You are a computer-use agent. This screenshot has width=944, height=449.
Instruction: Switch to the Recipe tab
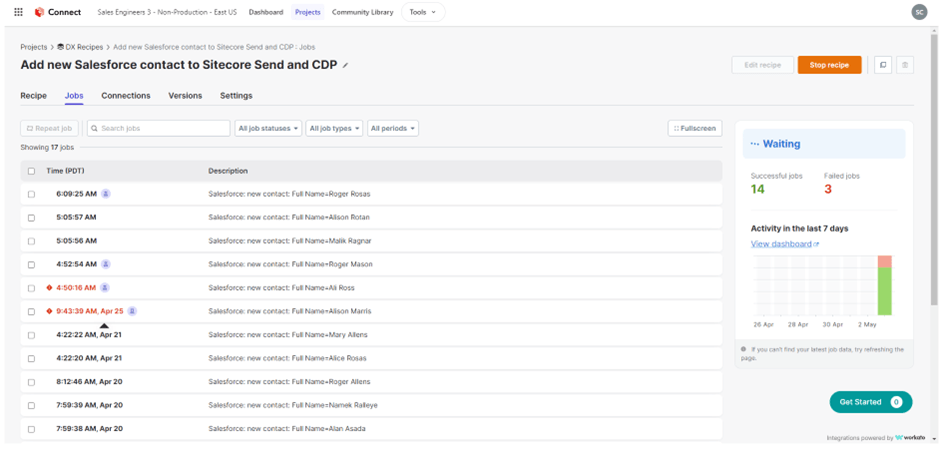coord(34,96)
